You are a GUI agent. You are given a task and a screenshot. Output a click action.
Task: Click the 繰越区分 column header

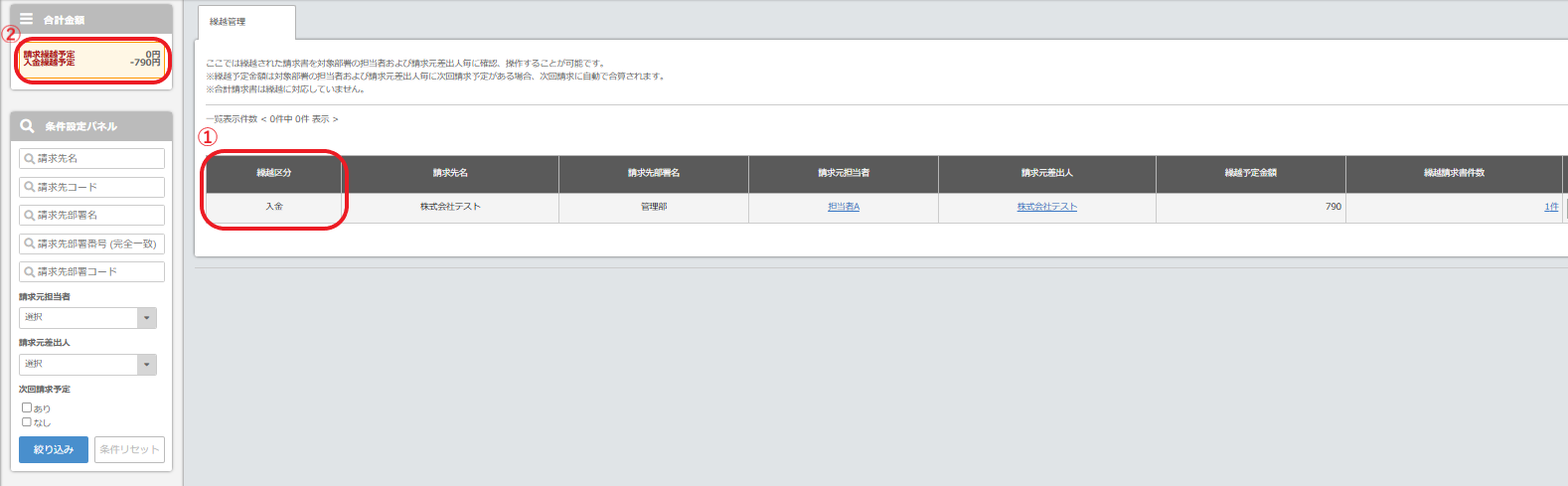point(274,173)
